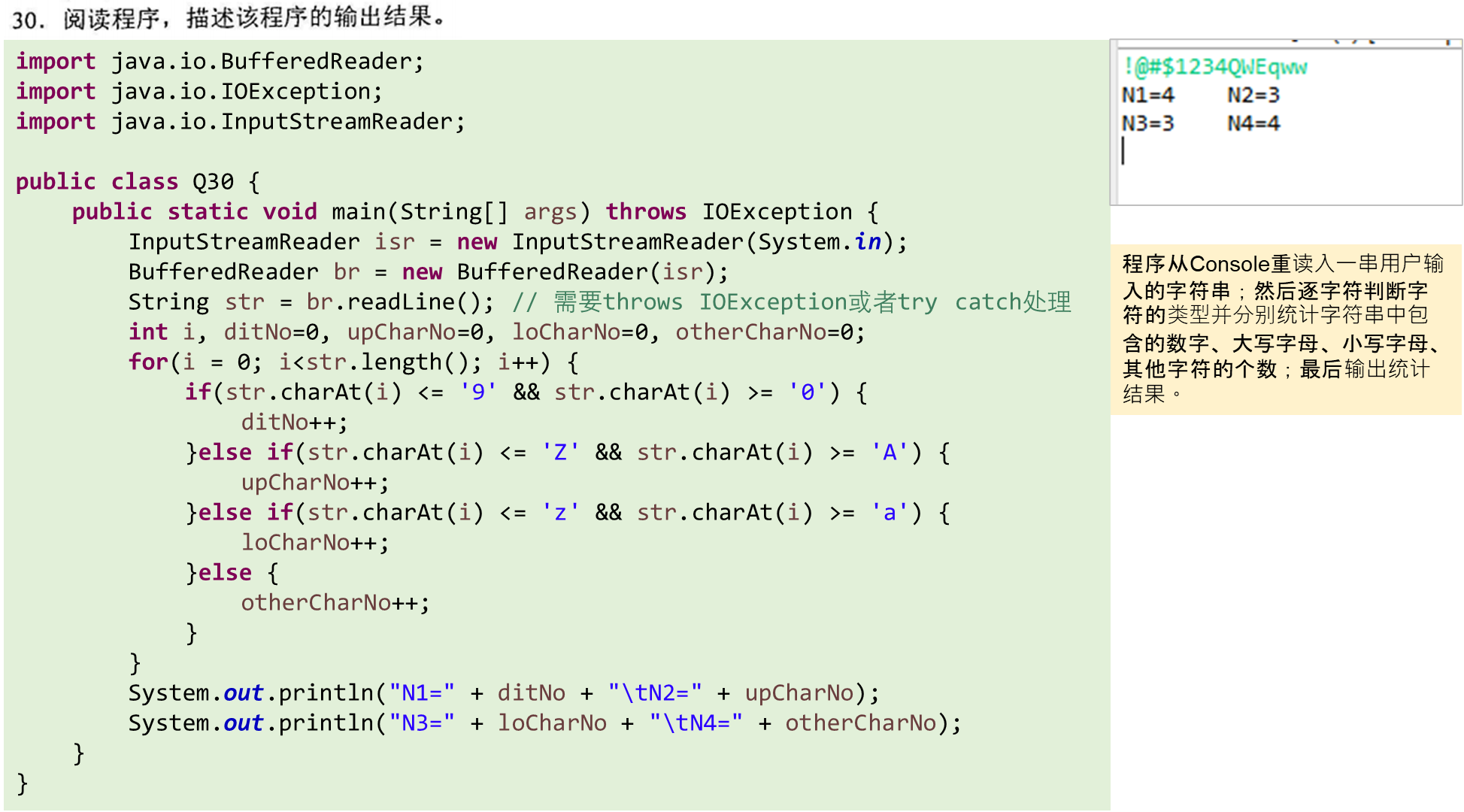
Task: Click the IOException import line
Action: tap(199, 92)
